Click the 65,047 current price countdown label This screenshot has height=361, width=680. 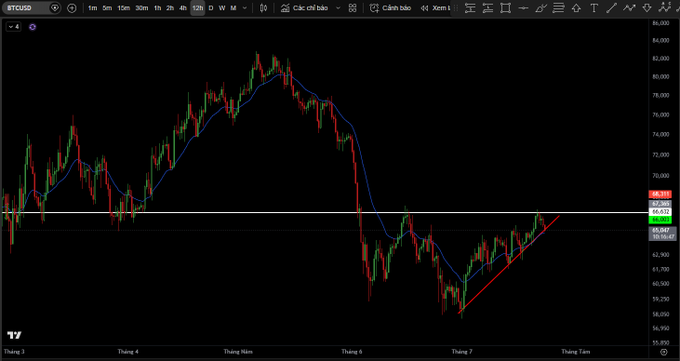click(662, 233)
